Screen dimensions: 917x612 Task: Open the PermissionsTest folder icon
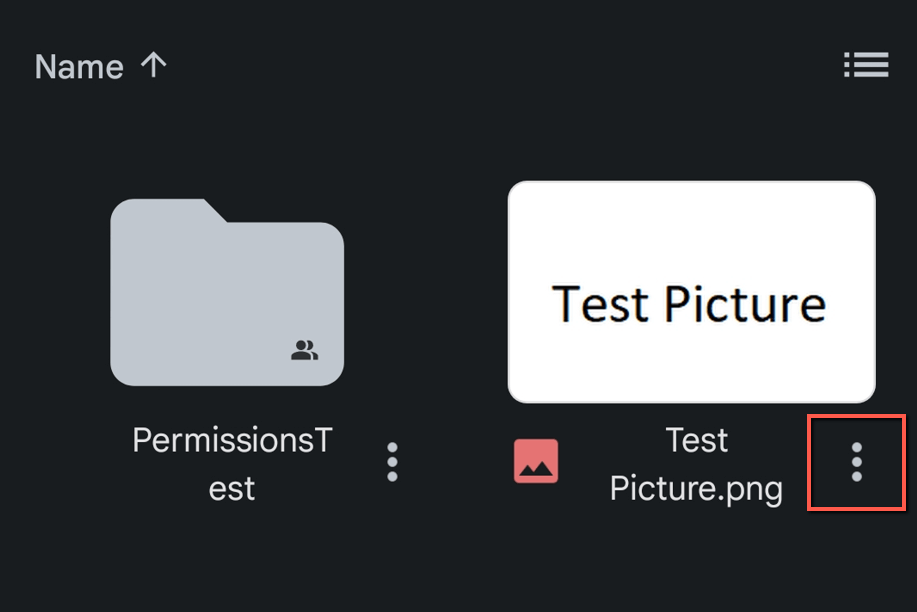[x=227, y=292]
